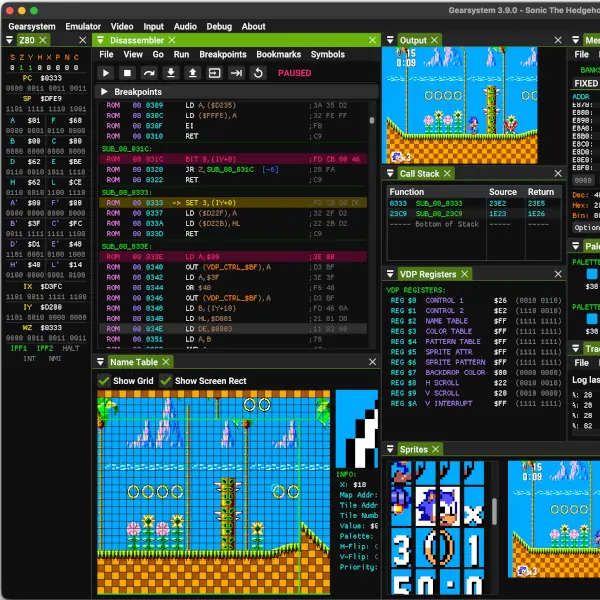Image resolution: width=600 pixels, height=600 pixels.
Task: Open the Debug menu in the top bar
Action: click(219, 26)
